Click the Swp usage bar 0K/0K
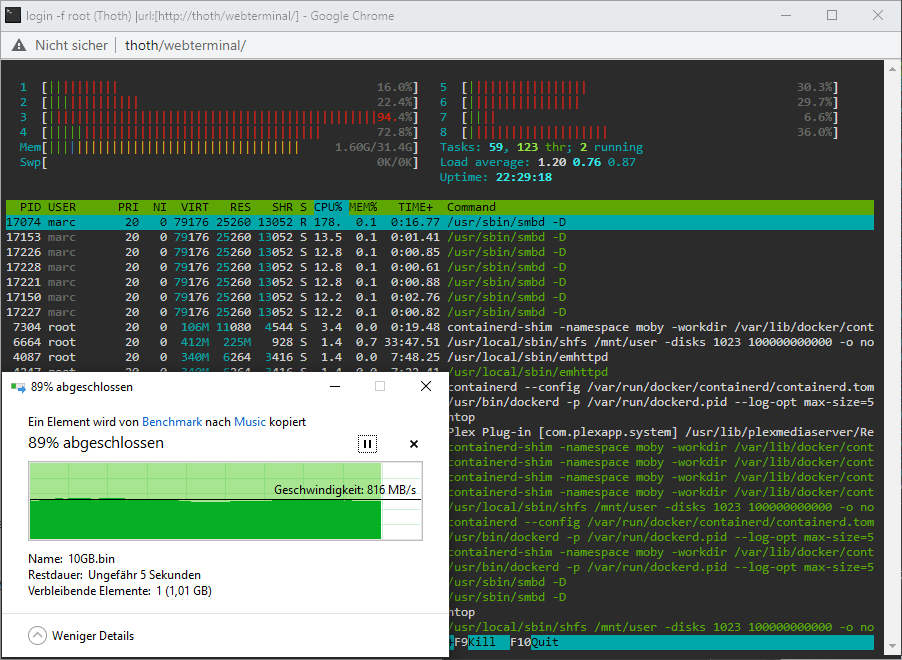Image resolution: width=902 pixels, height=660 pixels. coord(230,162)
